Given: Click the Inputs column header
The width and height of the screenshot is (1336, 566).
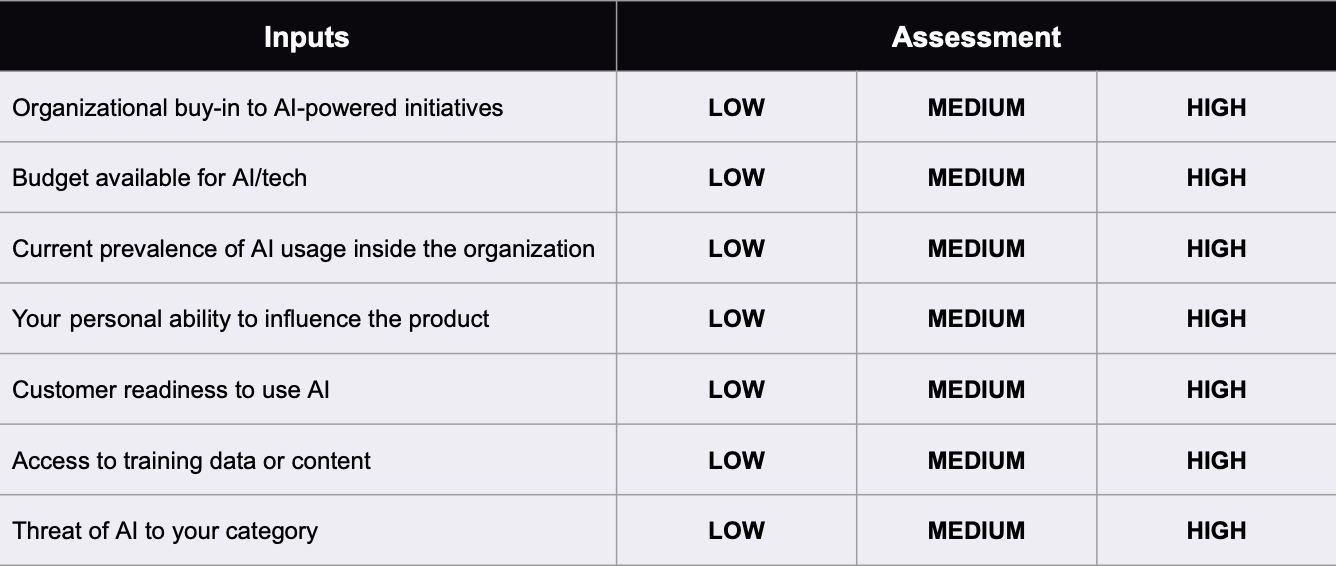Looking at the screenshot, I should pyautogui.click(x=307, y=37).
